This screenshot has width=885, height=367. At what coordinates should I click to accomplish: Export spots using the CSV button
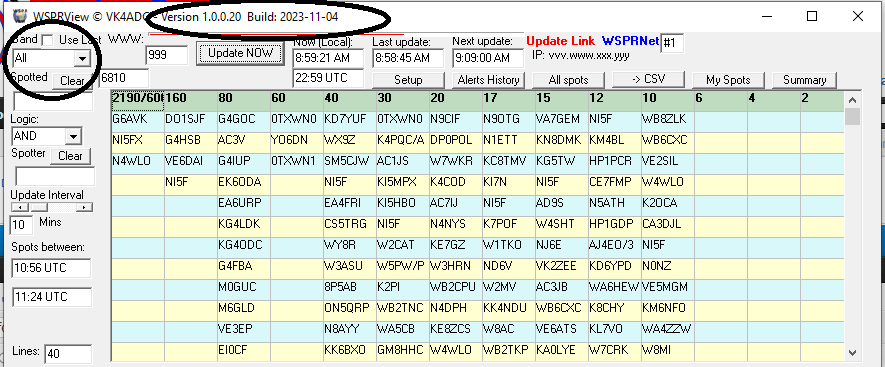(649, 79)
